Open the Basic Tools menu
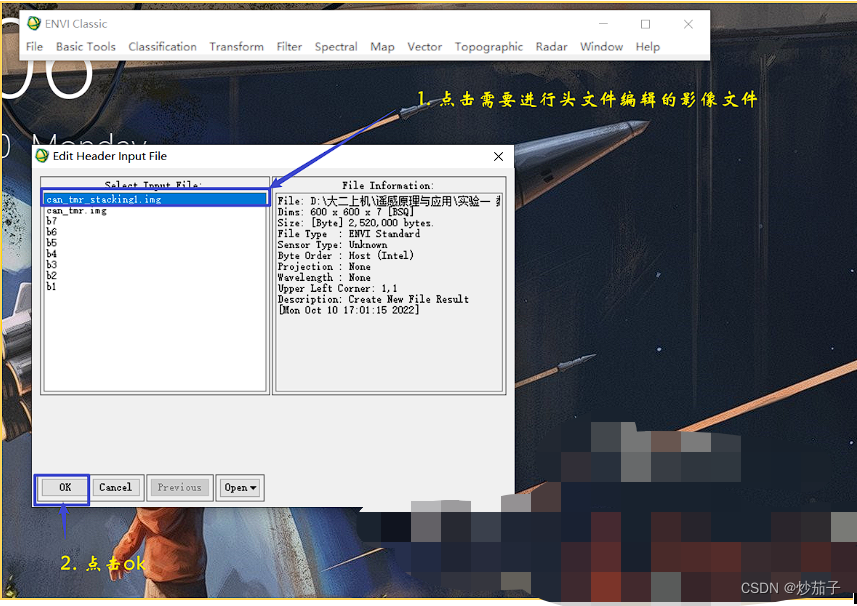This screenshot has height=606, width=857. (86, 47)
